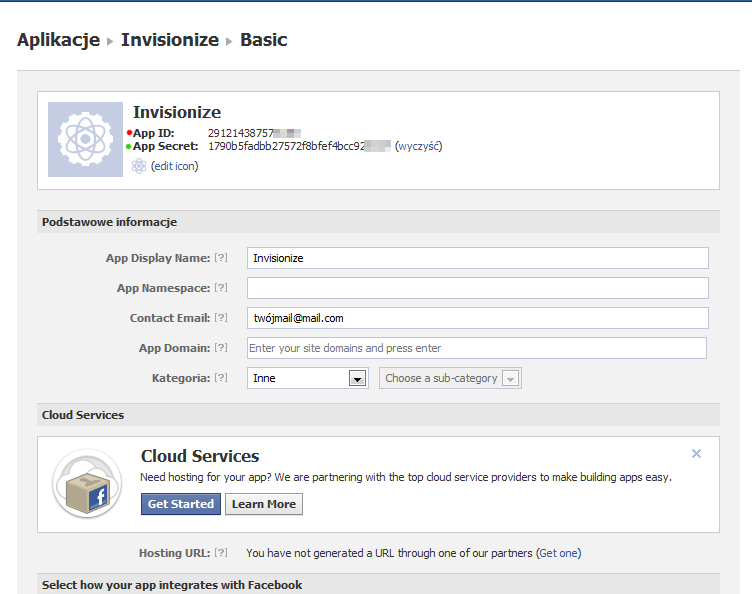Open Invisionize in the breadcrumb path
The height and width of the screenshot is (594, 752).
point(169,40)
